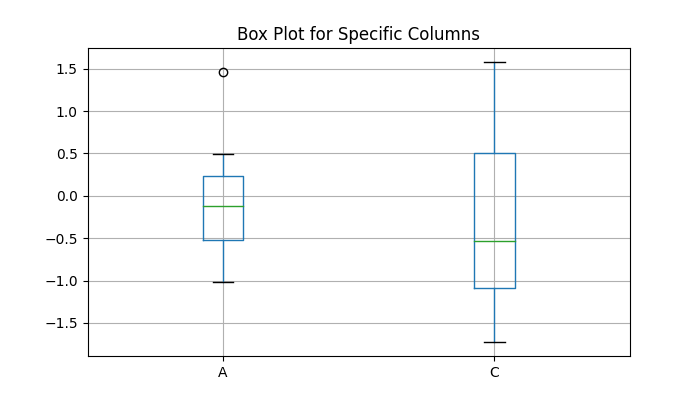Click the upper whisker cap of box C
The height and width of the screenshot is (400, 700).
[494, 62]
